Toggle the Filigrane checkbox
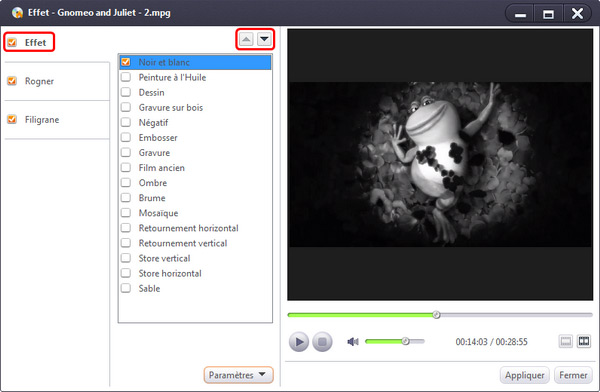 click(x=12, y=119)
